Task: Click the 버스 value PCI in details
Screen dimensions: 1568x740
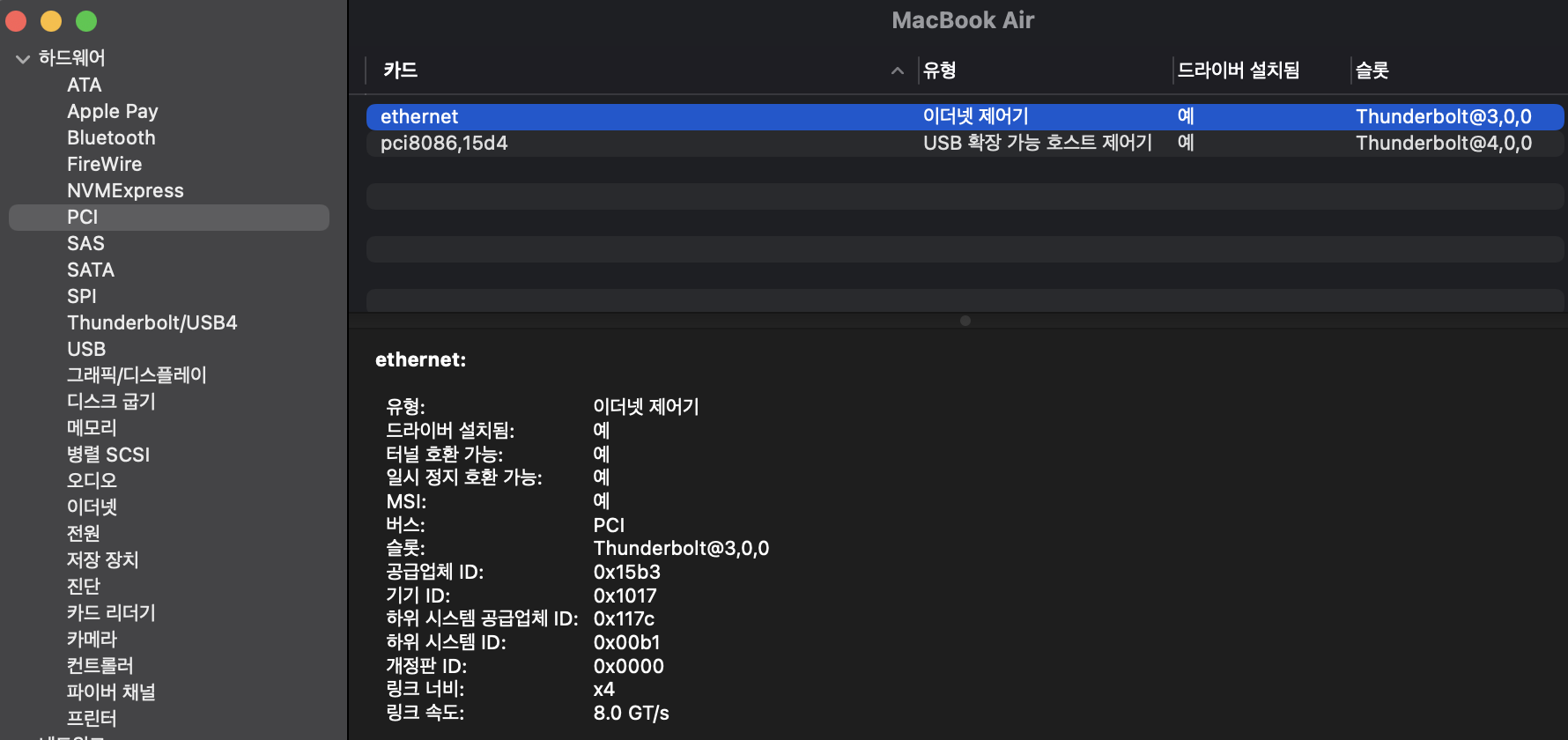Action: [609, 525]
